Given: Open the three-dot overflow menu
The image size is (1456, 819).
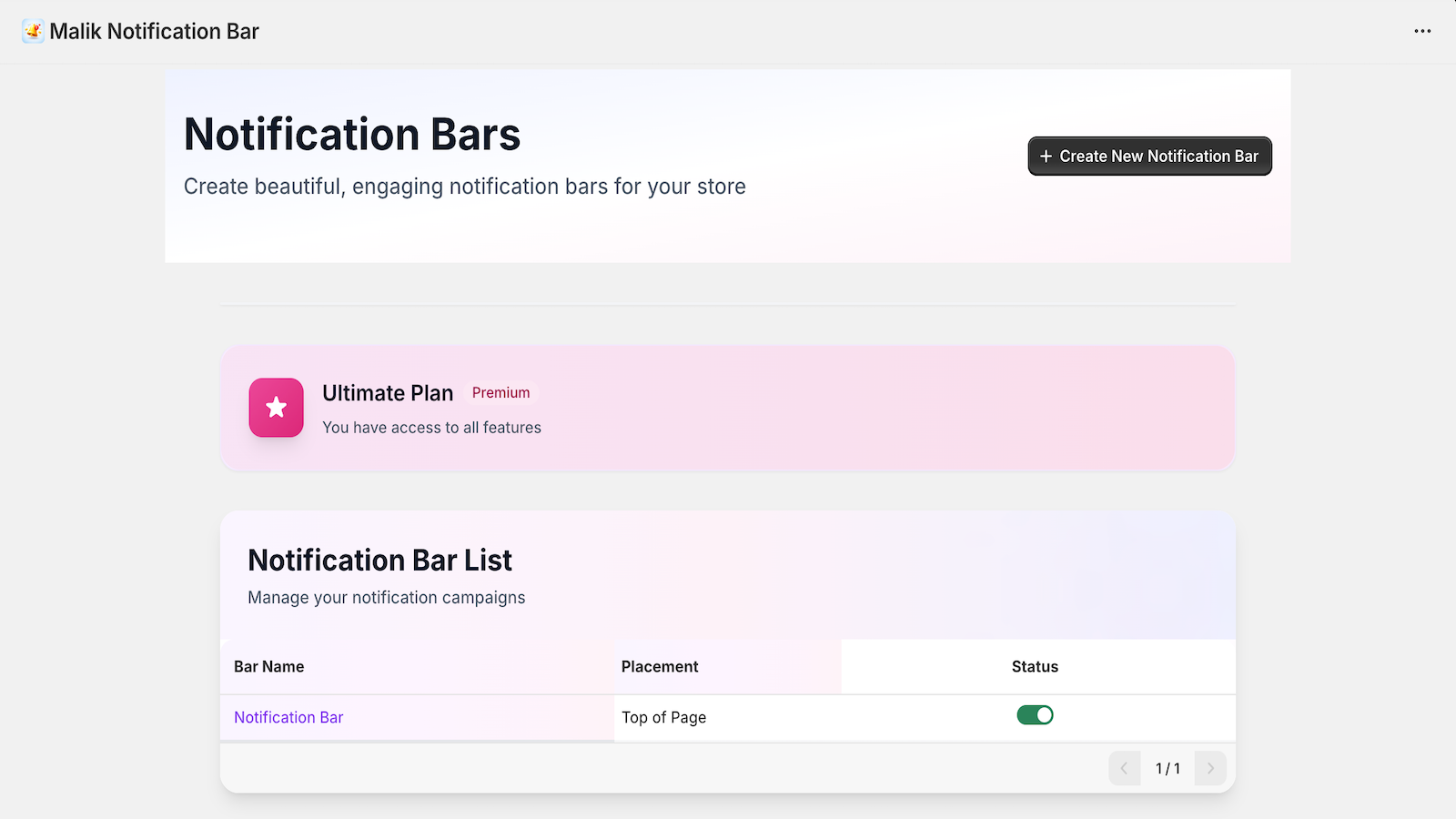Looking at the screenshot, I should pos(1421,30).
